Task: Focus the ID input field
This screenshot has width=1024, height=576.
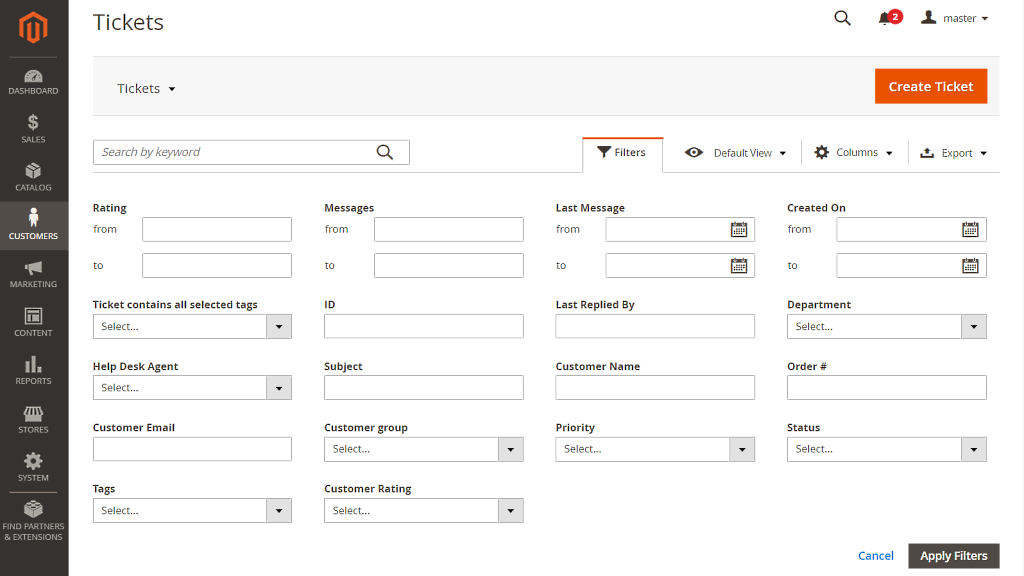Action: tap(423, 327)
